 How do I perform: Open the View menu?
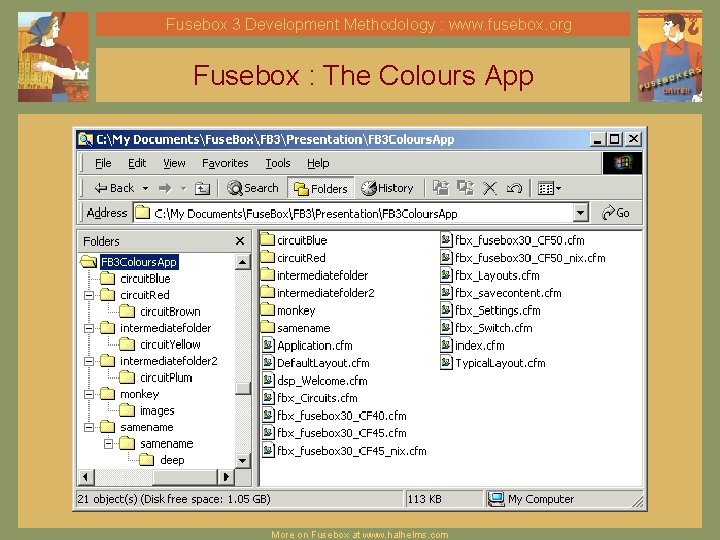174,163
